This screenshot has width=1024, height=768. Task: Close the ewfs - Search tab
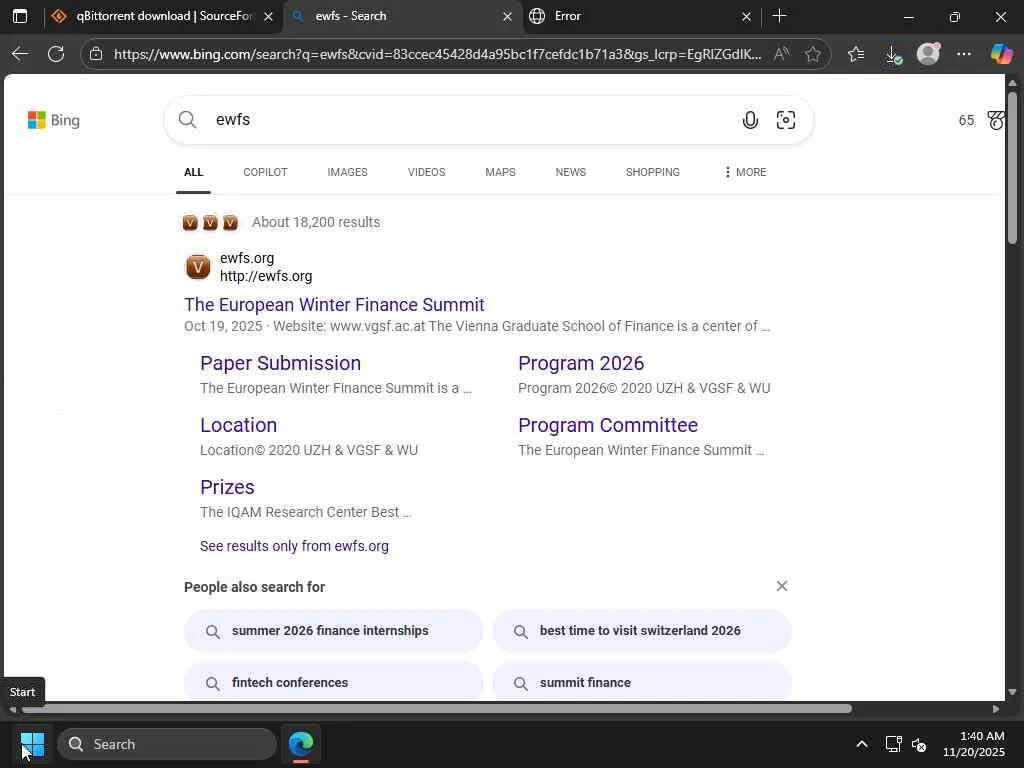[507, 16]
